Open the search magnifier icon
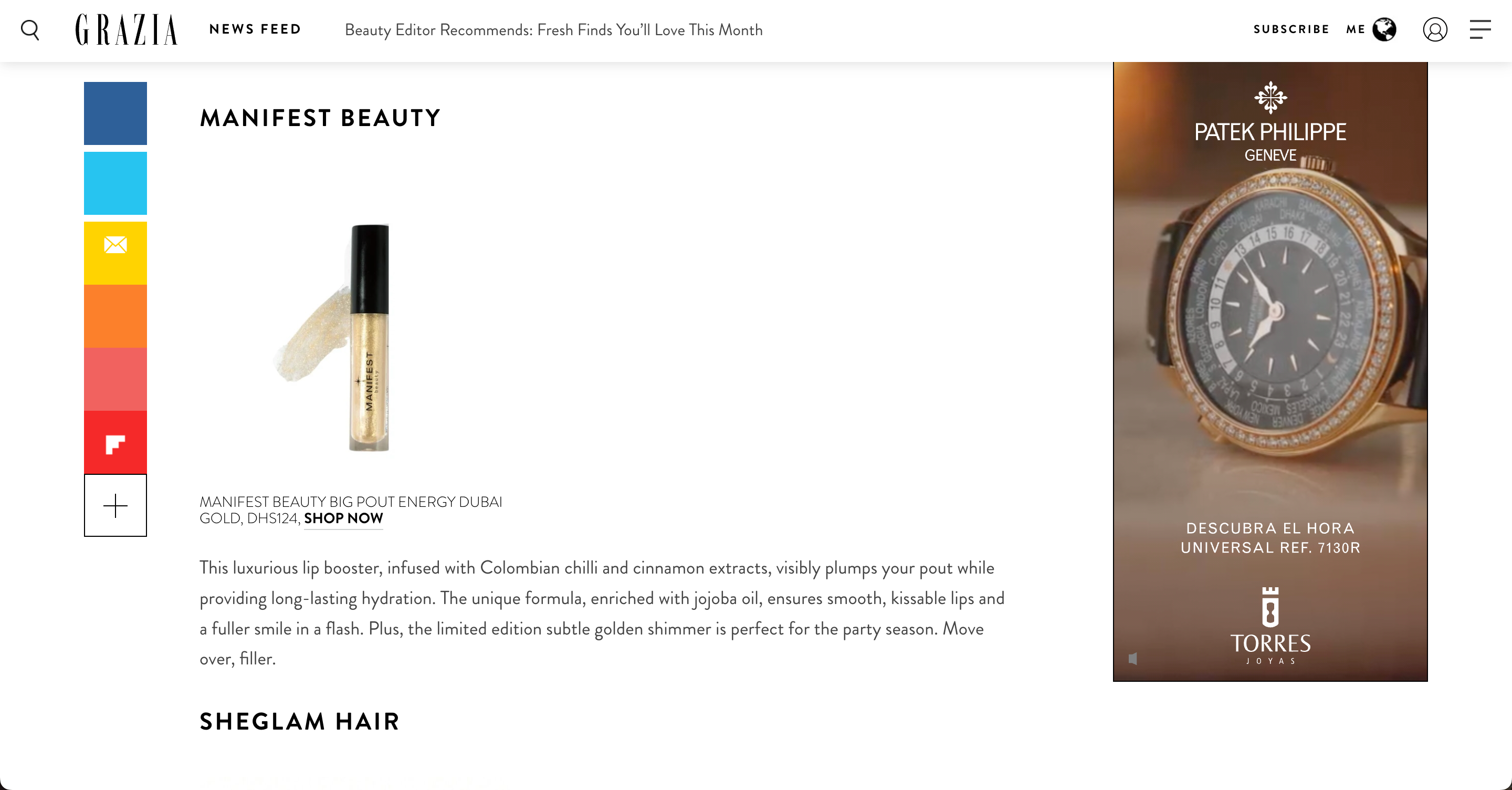The image size is (1512, 790). pos(30,30)
